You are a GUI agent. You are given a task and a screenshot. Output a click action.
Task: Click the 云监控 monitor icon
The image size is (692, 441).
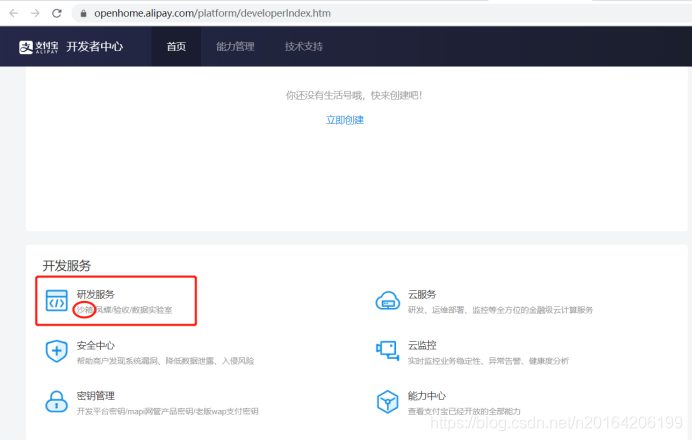387,351
